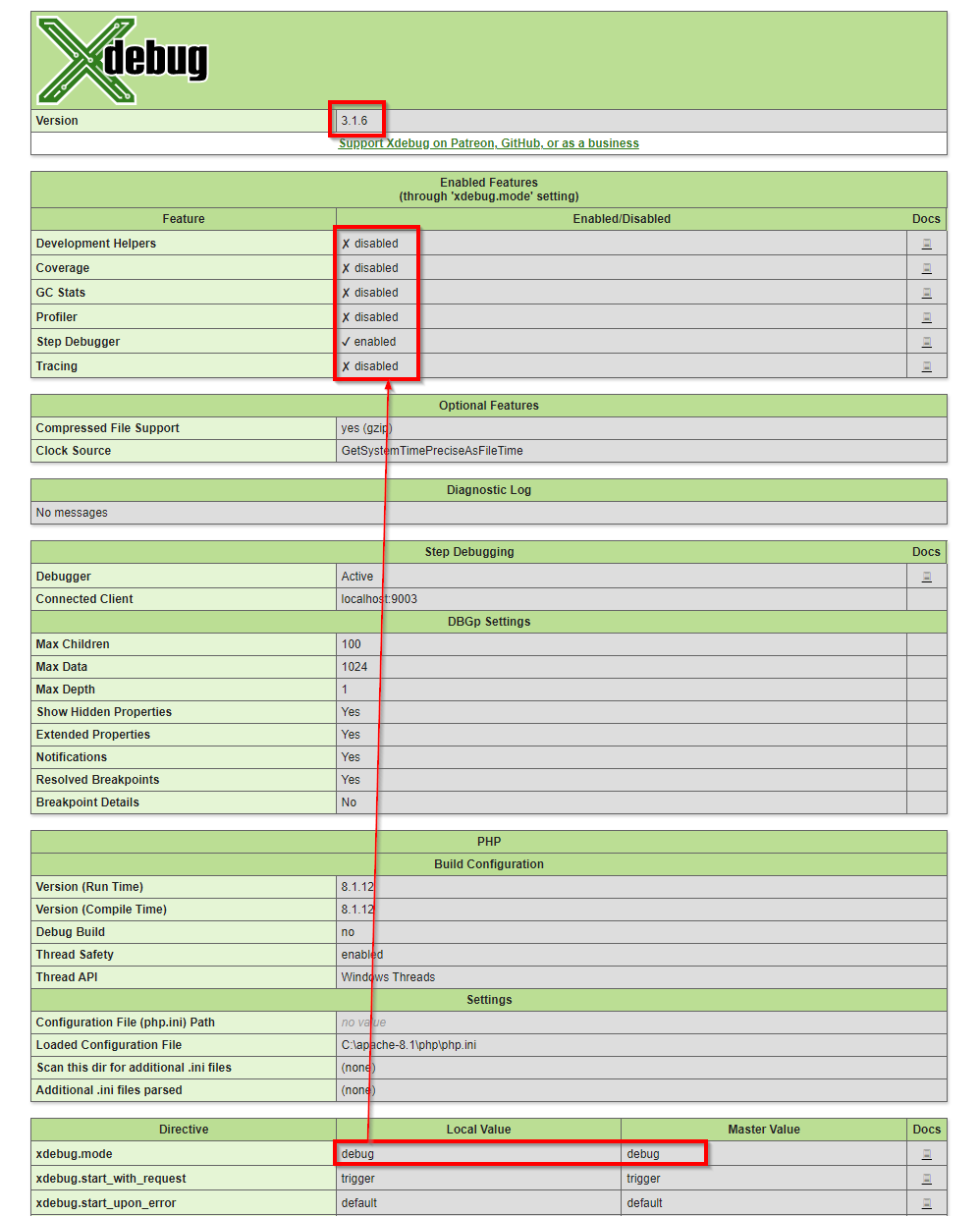Viewport: 980px width, 1216px height.
Task: Open docs icon for Debugger status row
Action: pos(926,577)
